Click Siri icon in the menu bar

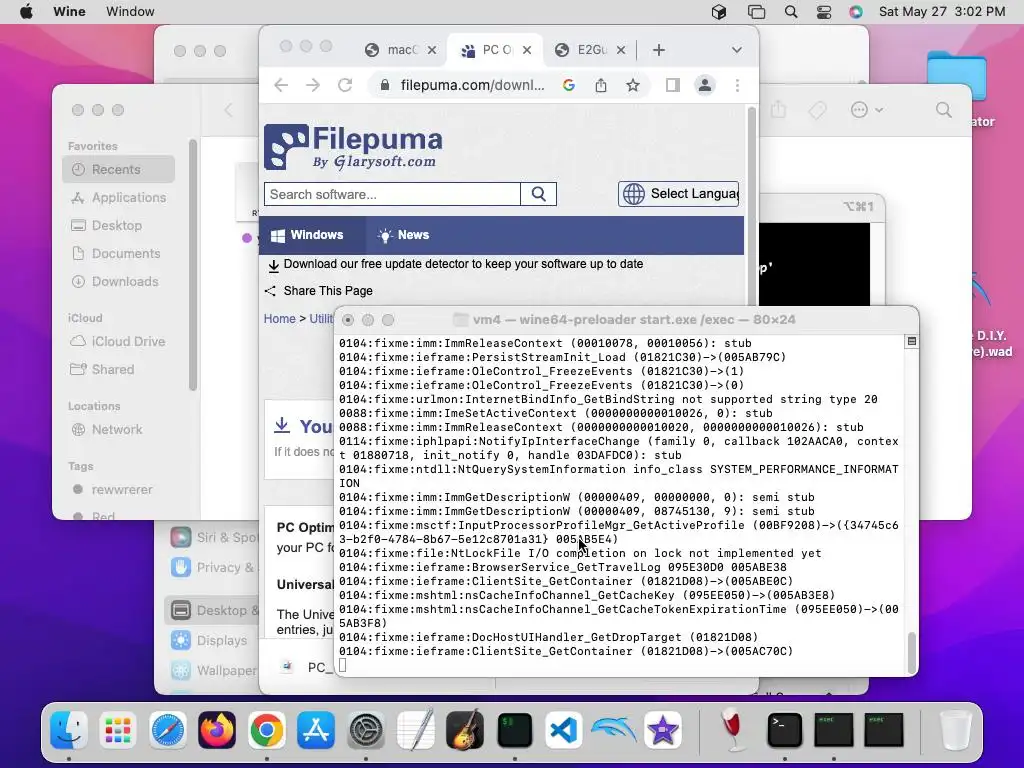856,12
